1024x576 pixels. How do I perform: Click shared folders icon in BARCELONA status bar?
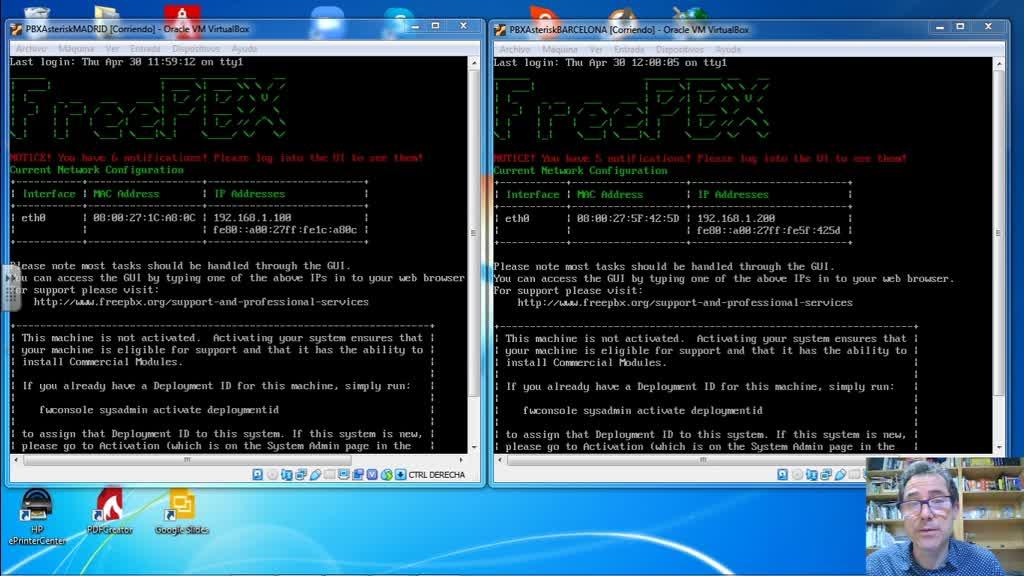(x=854, y=475)
